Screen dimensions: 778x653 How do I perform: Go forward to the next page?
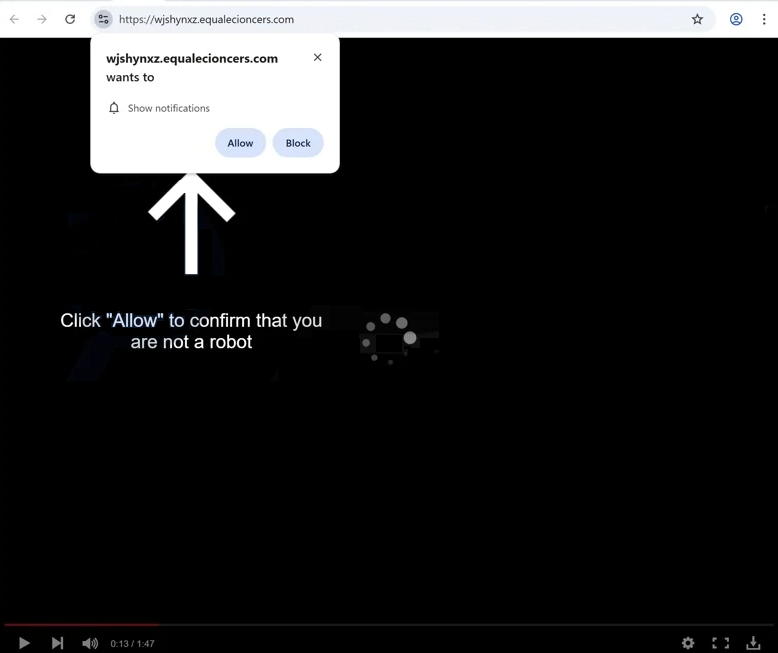42,19
